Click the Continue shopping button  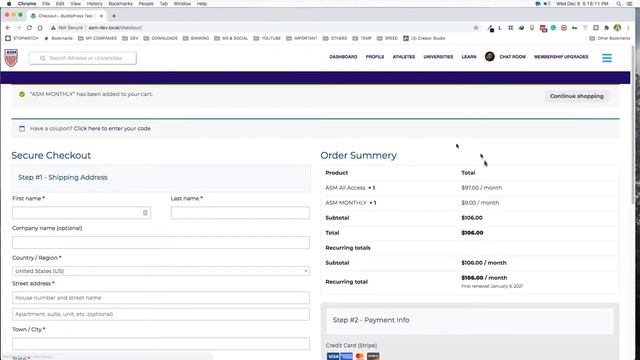[x=576, y=96]
